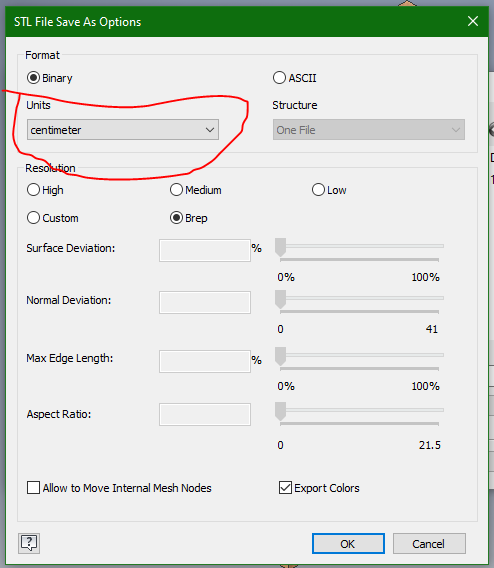
Task: Choose Medium resolution
Action: (176, 190)
